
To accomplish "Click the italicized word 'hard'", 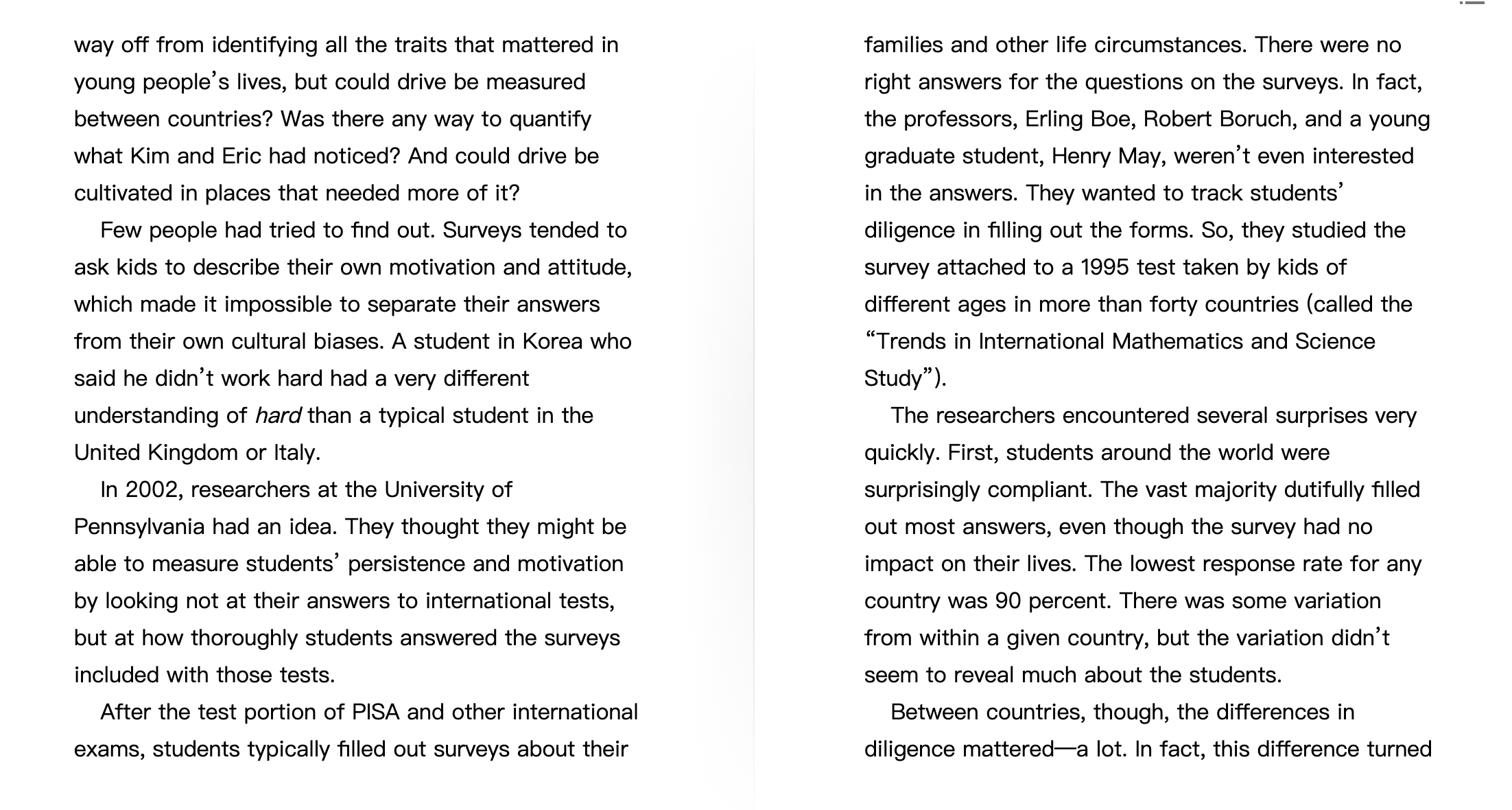I will pos(278,415).
